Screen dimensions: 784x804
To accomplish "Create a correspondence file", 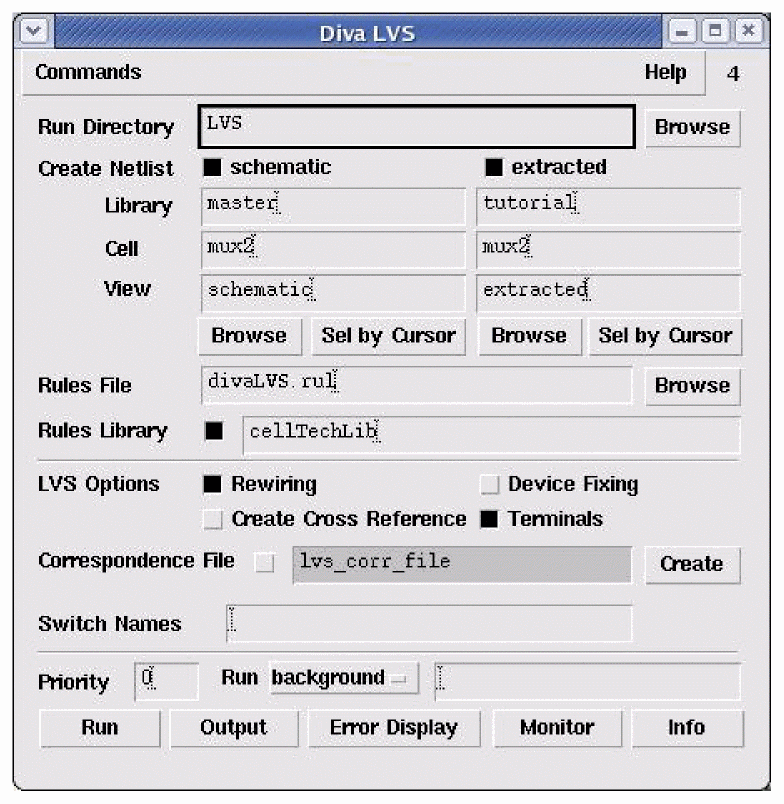I will [x=692, y=565].
